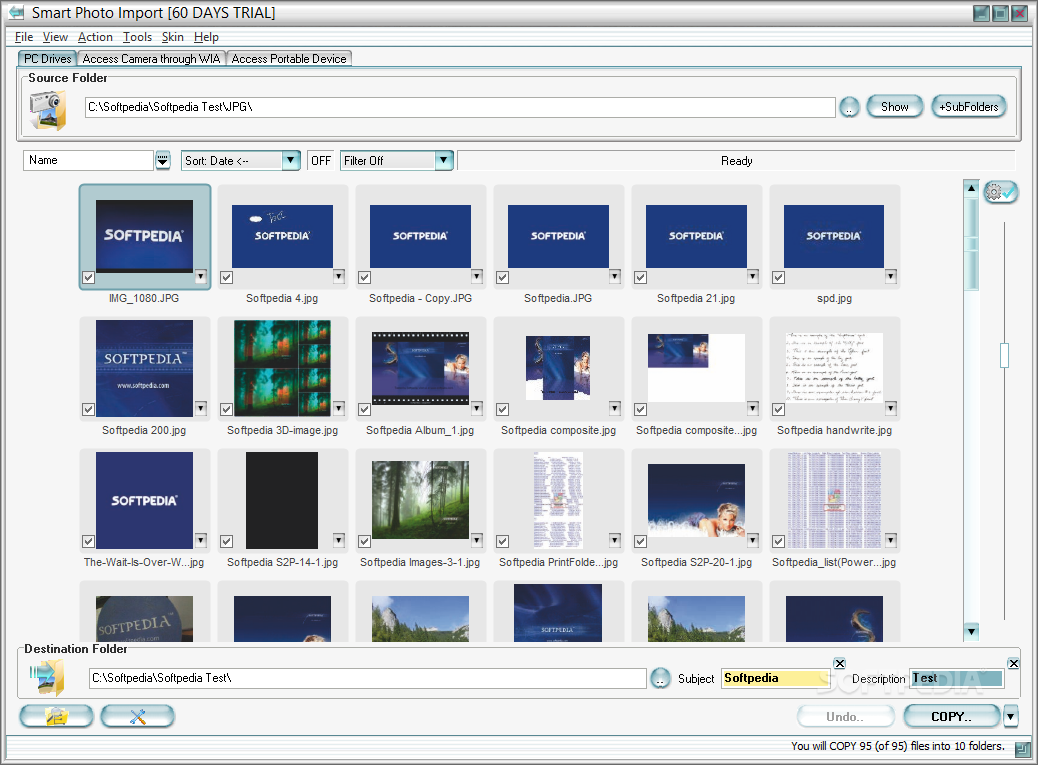This screenshot has width=1038, height=765.
Task: Click the source folder camera icon
Action: pyautogui.click(x=48, y=110)
